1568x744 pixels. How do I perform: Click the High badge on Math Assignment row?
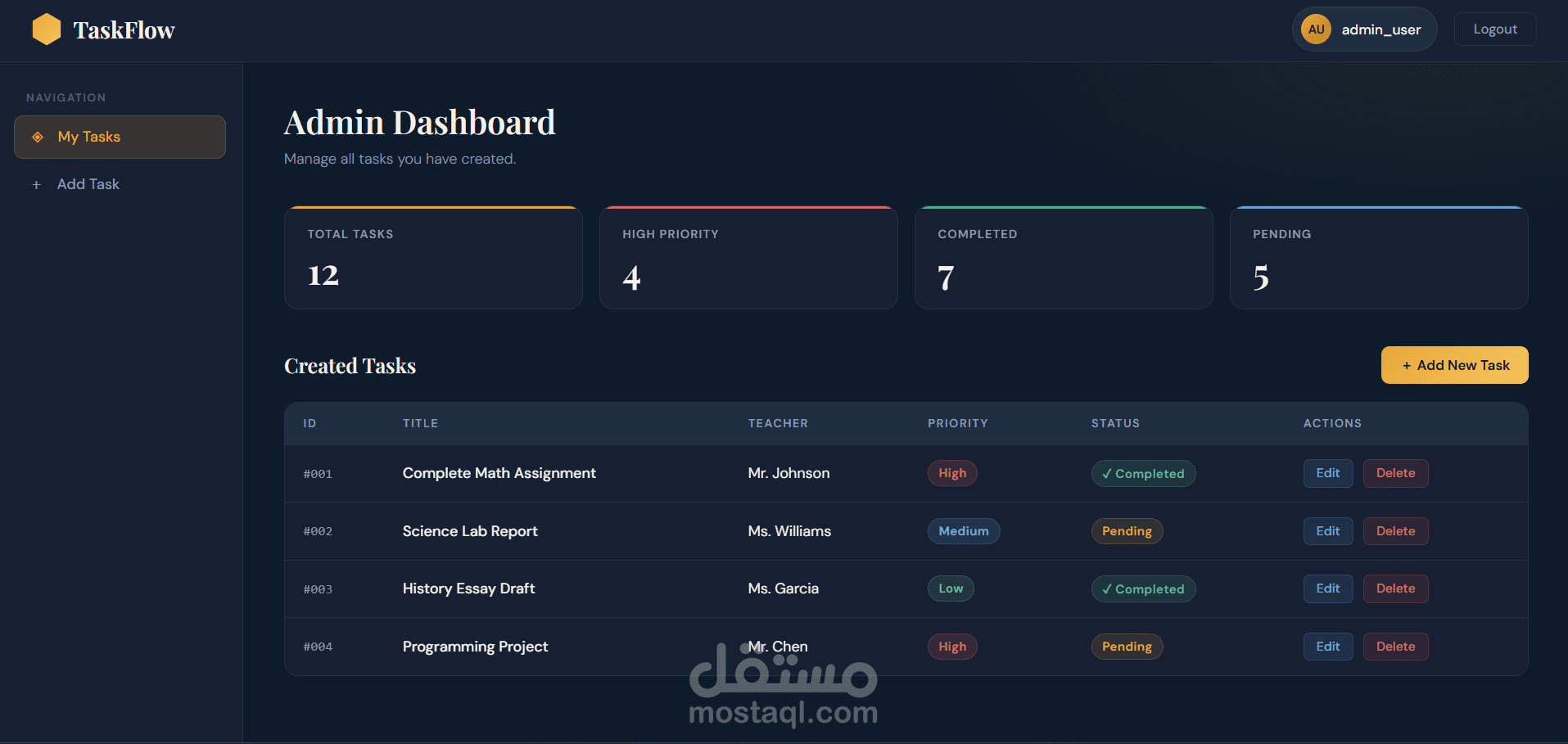(x=952, y=473)
